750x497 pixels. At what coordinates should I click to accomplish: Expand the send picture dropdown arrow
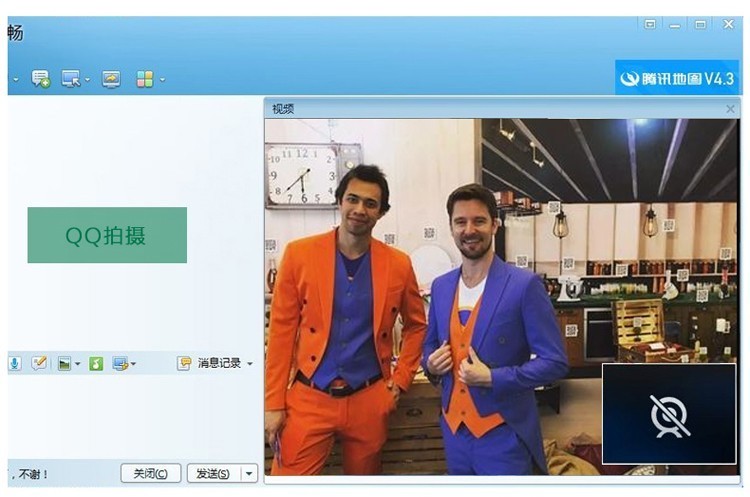click(x=77, y=364)
